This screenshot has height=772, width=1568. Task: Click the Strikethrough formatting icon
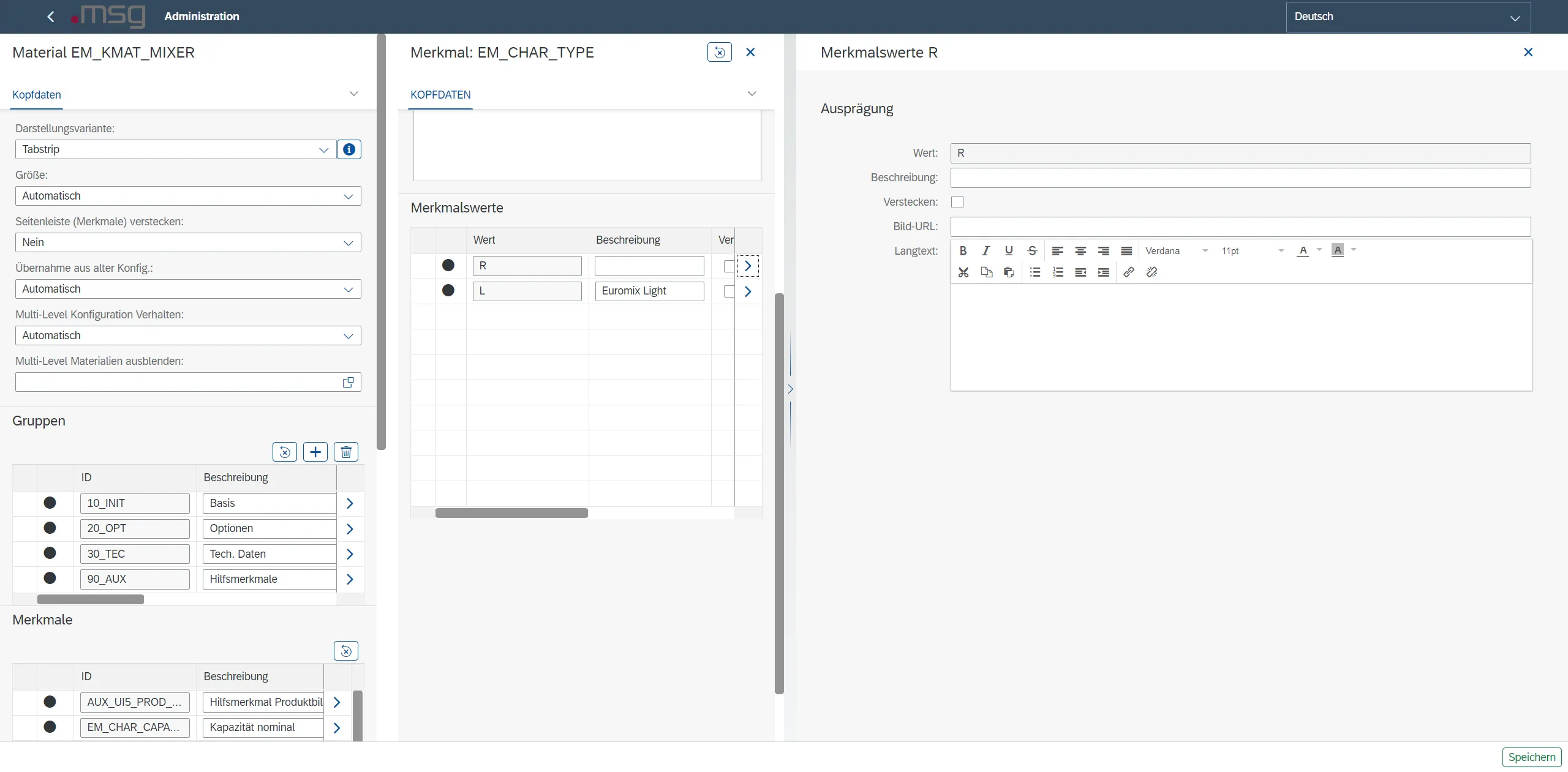click(1032, 250)
